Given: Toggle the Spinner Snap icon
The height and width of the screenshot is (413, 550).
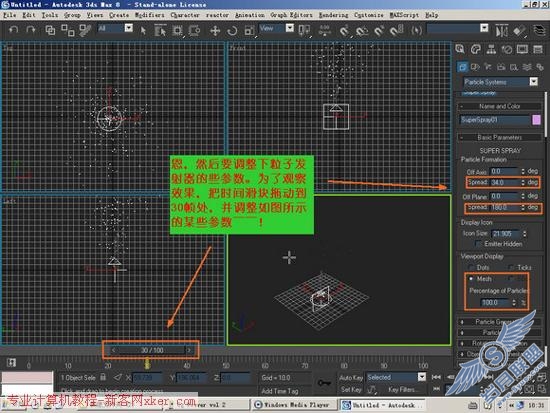Looking at the screenshot, I should pyautogui.click(x=396, y=31).
